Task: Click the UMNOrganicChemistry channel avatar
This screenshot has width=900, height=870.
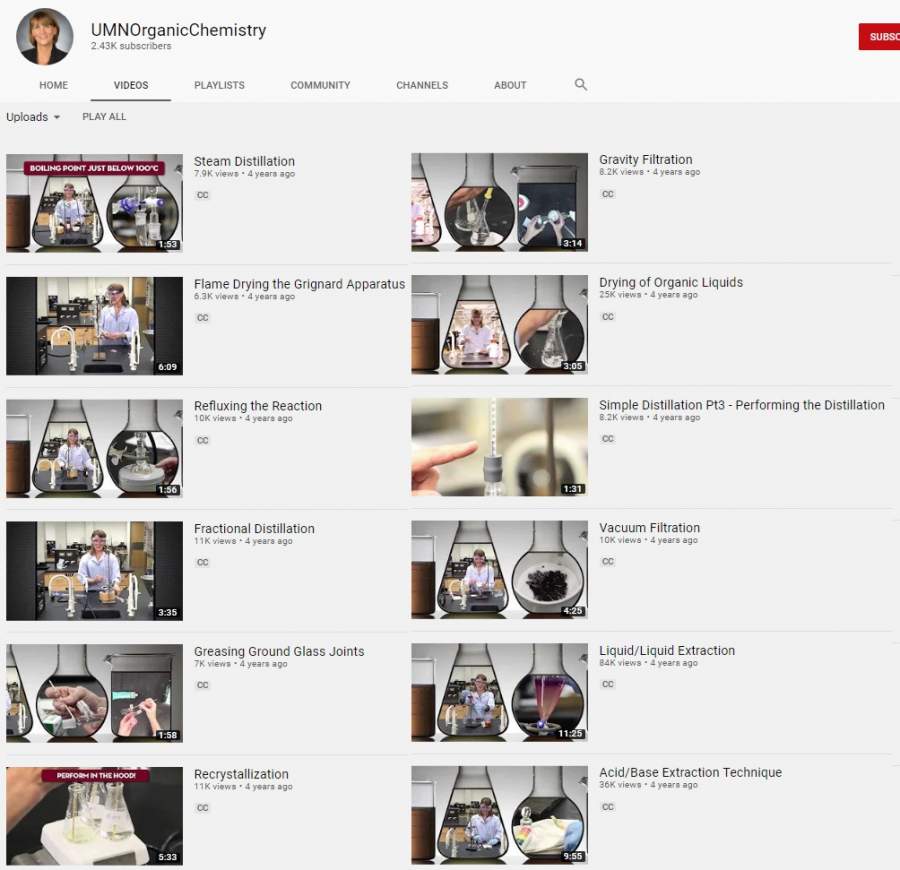Action: click(x=45, y=37)
